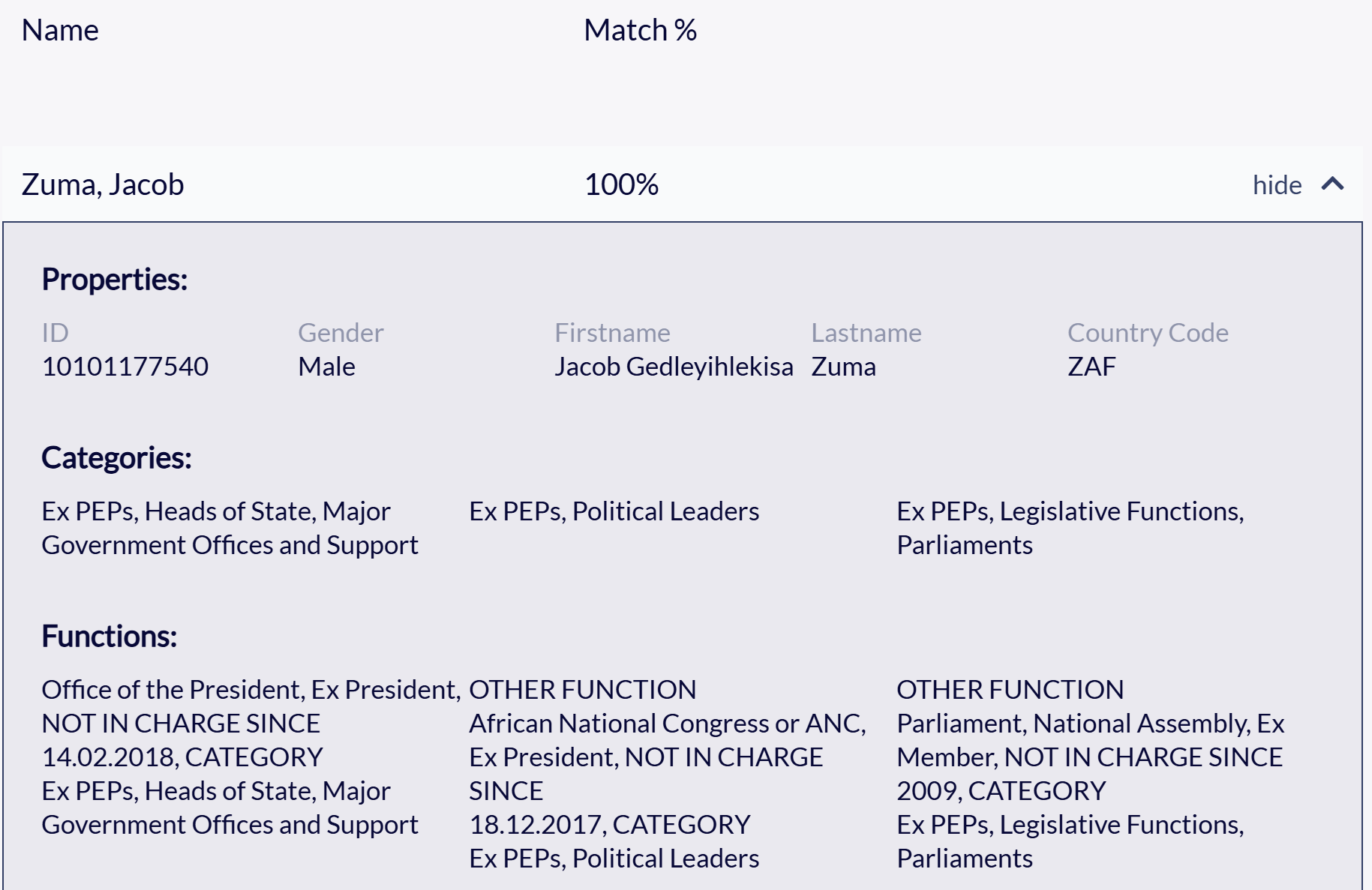1372x890 pixels.
Task: Click the Country Code value ZAF
Action: [x=1091, y=367]
